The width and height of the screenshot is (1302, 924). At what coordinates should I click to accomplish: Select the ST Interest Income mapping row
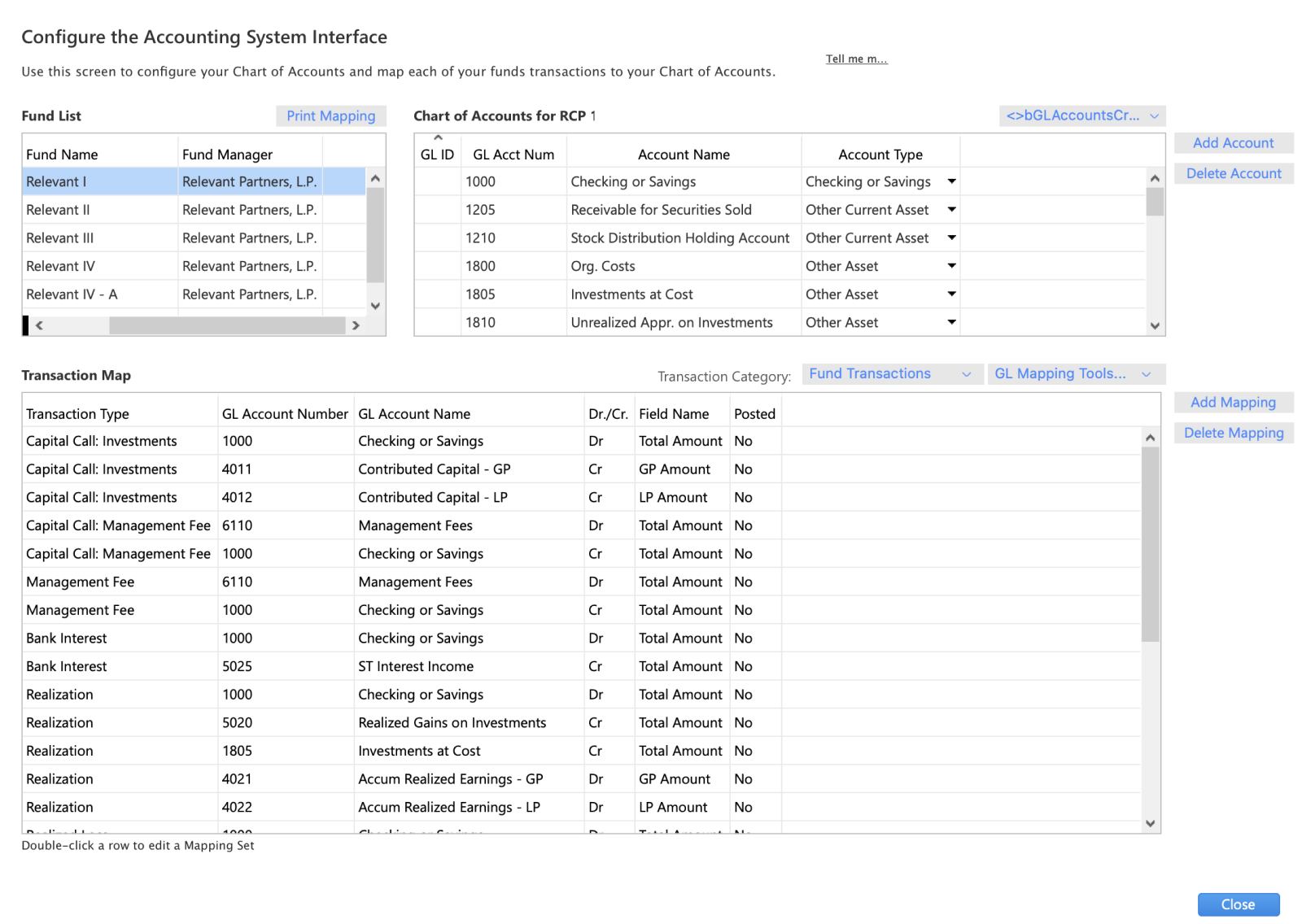click(x=581, y=666)
